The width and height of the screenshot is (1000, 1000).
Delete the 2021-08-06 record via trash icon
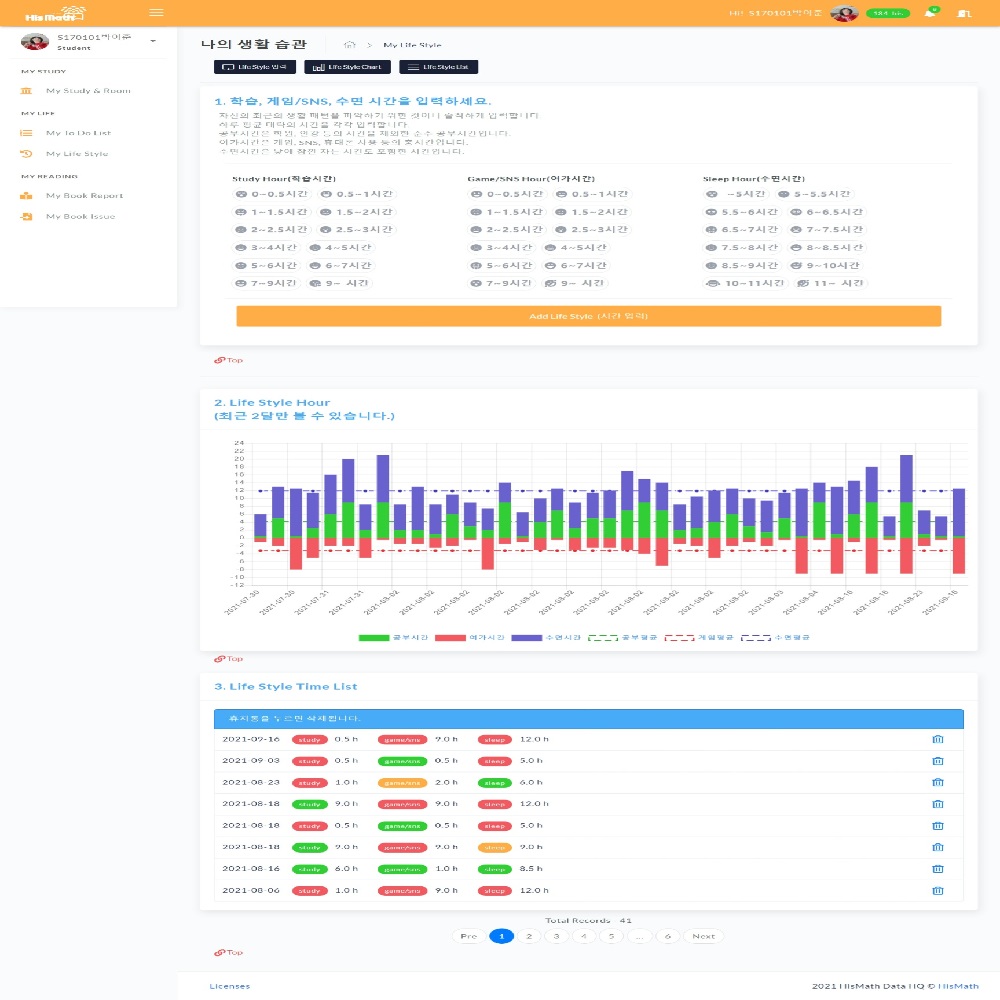937,890
